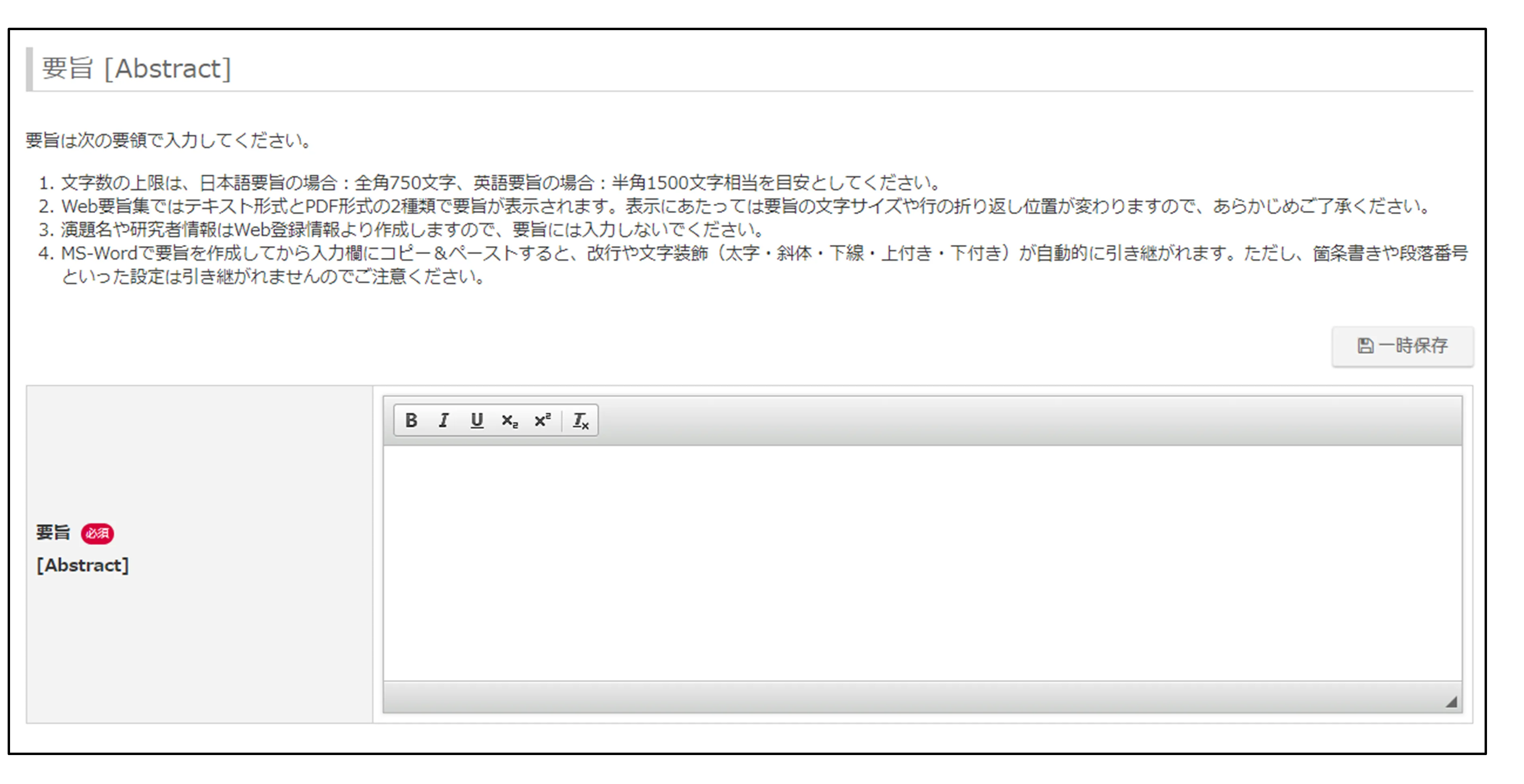This screenshot has width=1524, height=784.
Task: Toggle underline formatting in the editor
Action: click(477, 421)
